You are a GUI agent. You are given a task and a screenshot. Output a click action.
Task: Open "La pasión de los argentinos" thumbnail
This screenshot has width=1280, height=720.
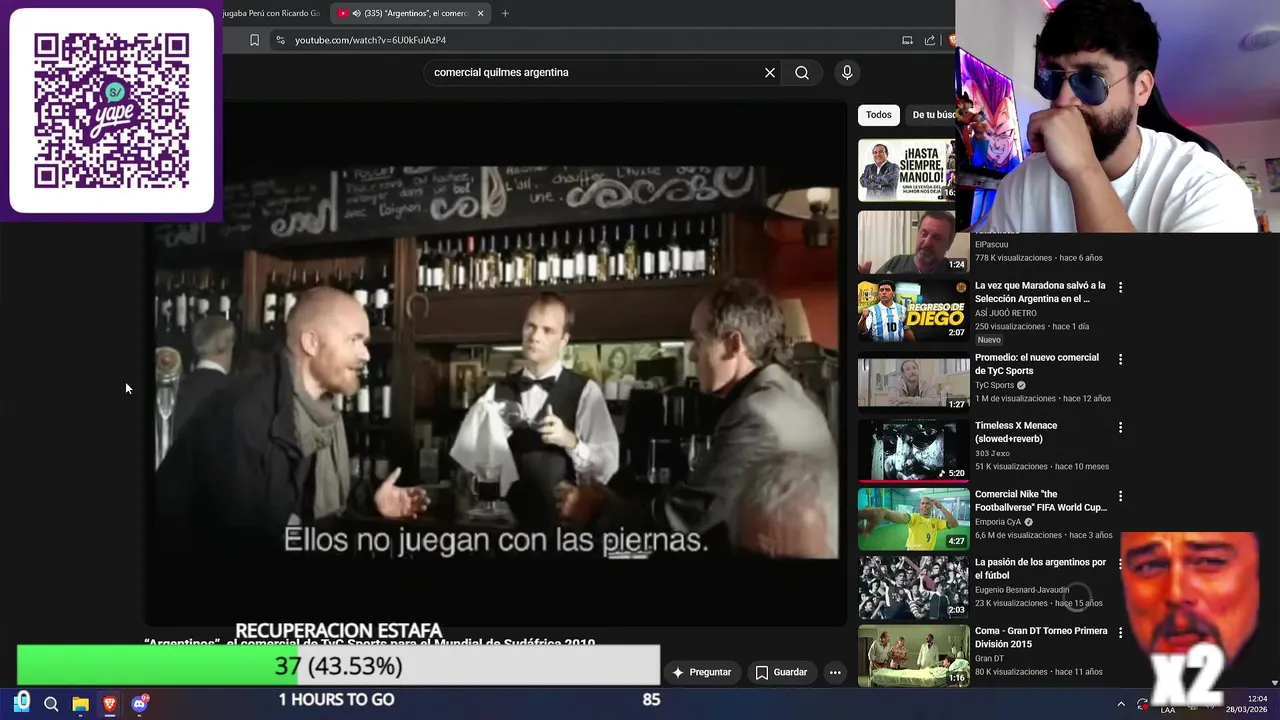click(x=913, y=586)
